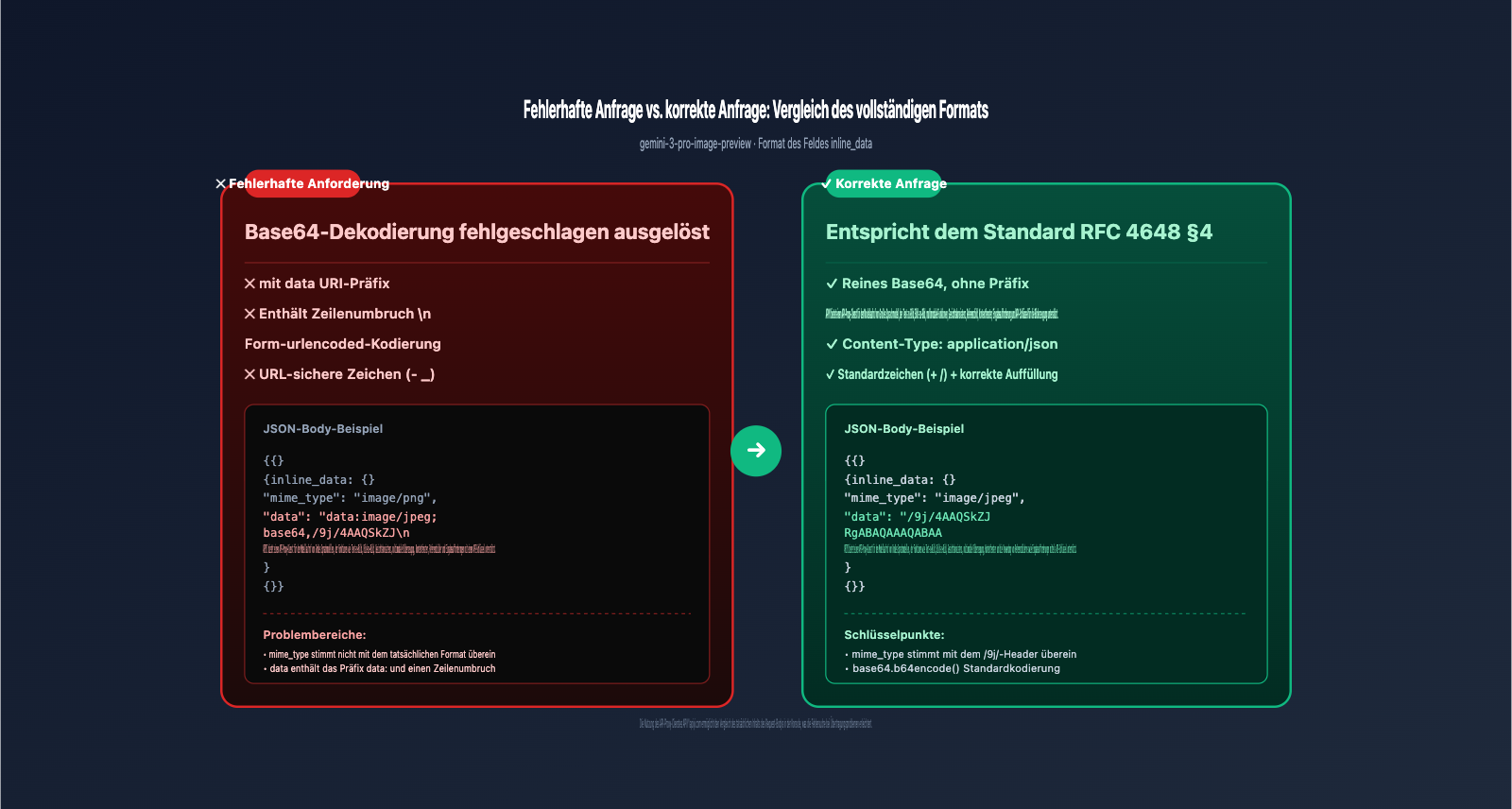The height and width of the screenshot is (809, 1512).
Task: Click JSON-Body-Beispiel label in green panel
Action: 904,429
